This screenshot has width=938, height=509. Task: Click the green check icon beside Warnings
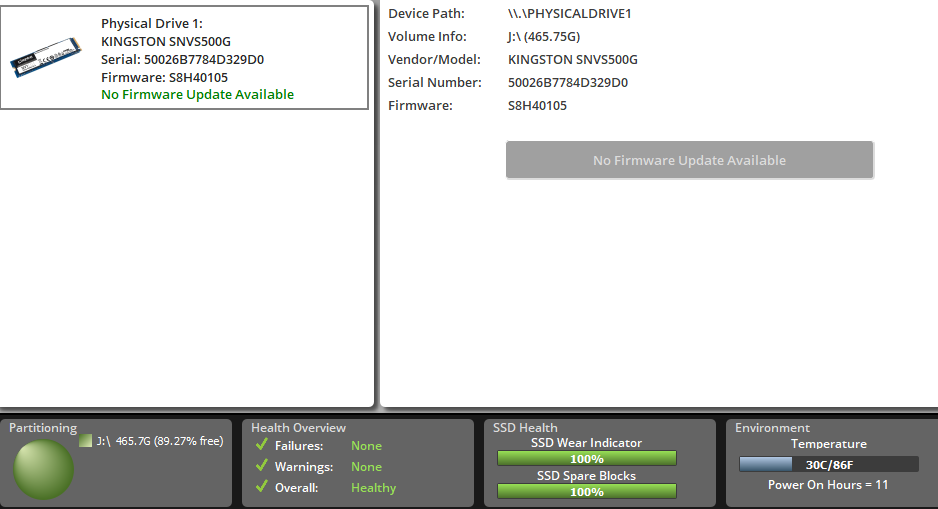[x=261, y=465]
